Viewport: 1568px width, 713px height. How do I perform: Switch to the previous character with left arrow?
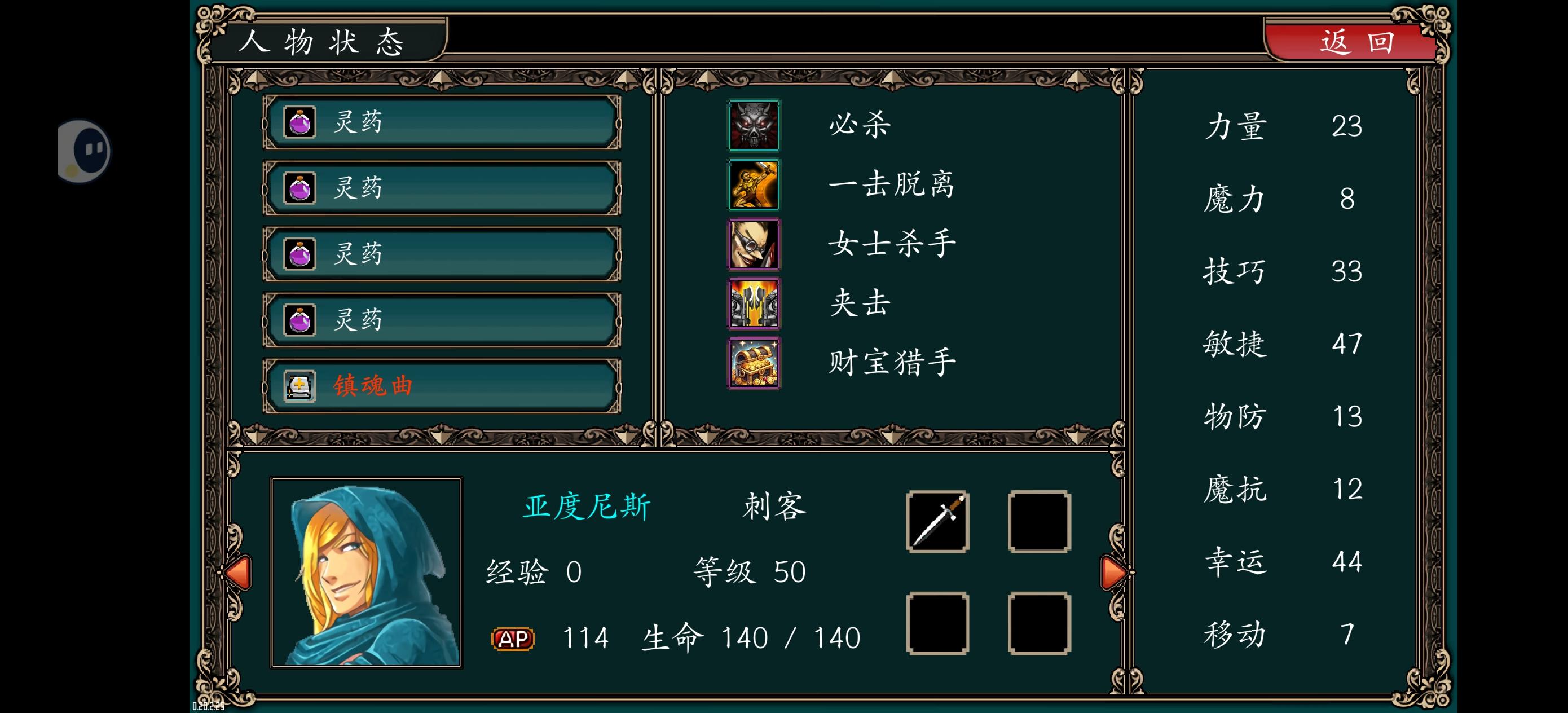coord(237,573)
